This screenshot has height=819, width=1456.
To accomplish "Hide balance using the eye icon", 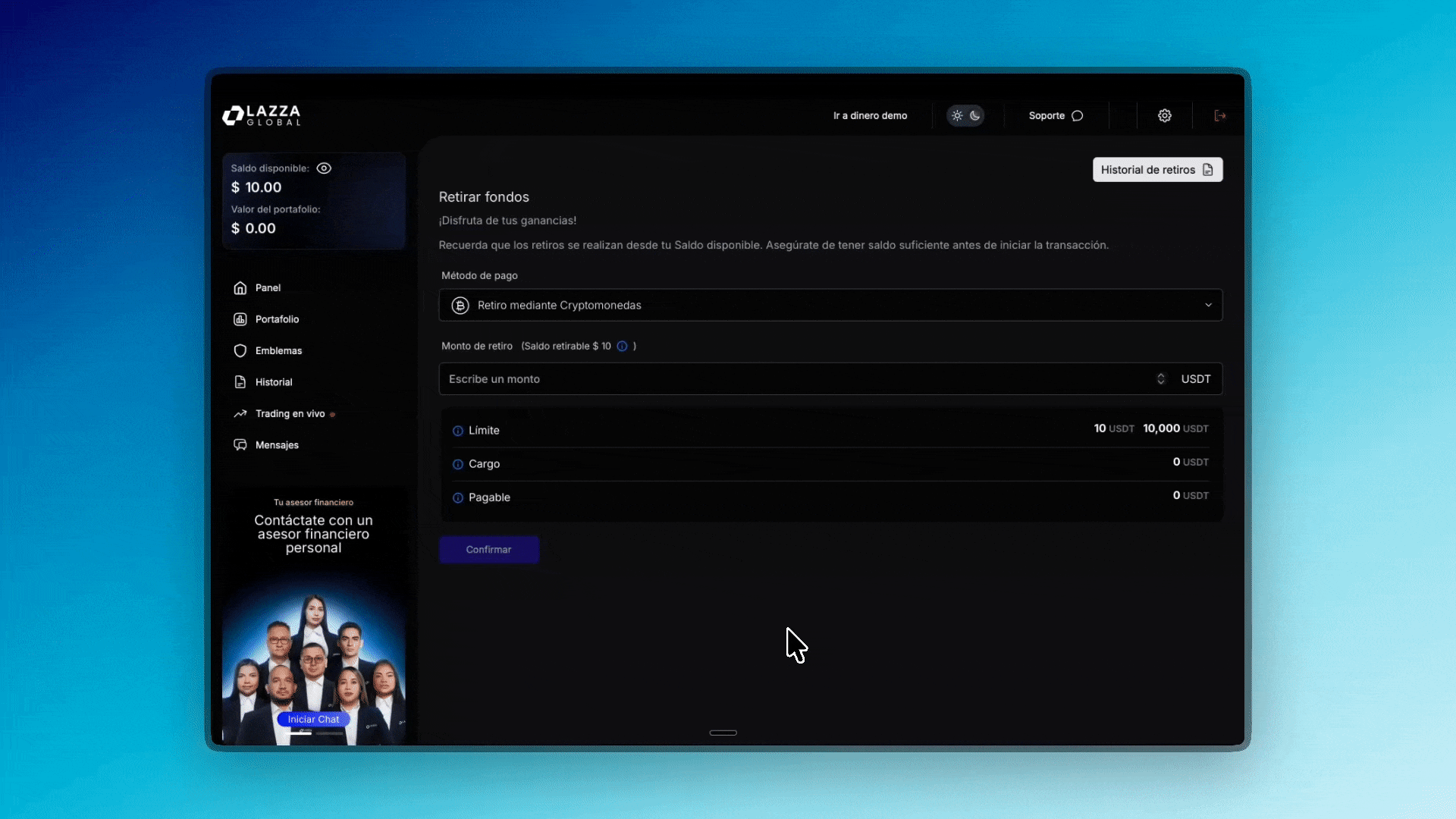I will (x=324, y=168).
